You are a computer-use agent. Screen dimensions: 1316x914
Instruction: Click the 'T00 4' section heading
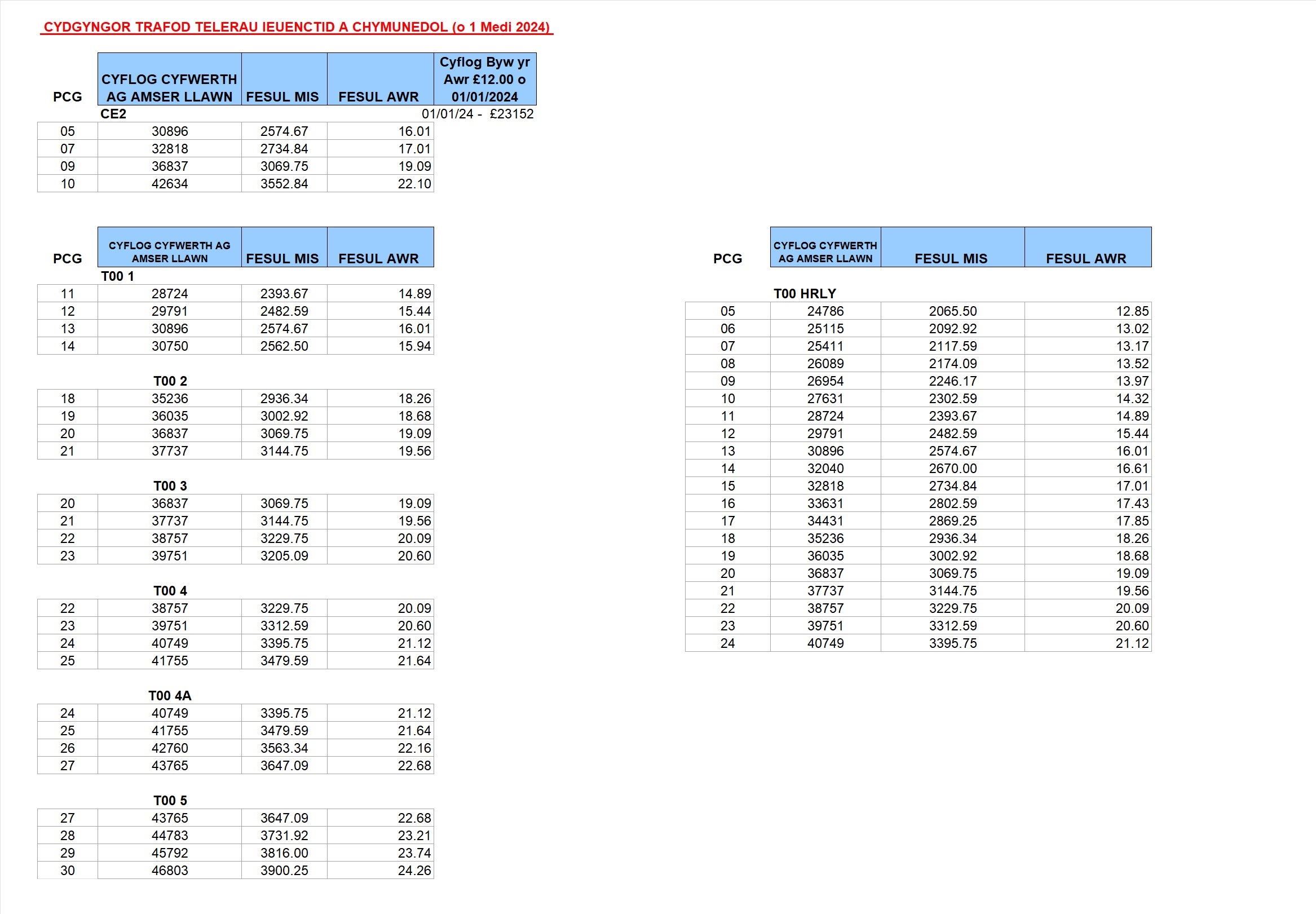coord(170,591)
